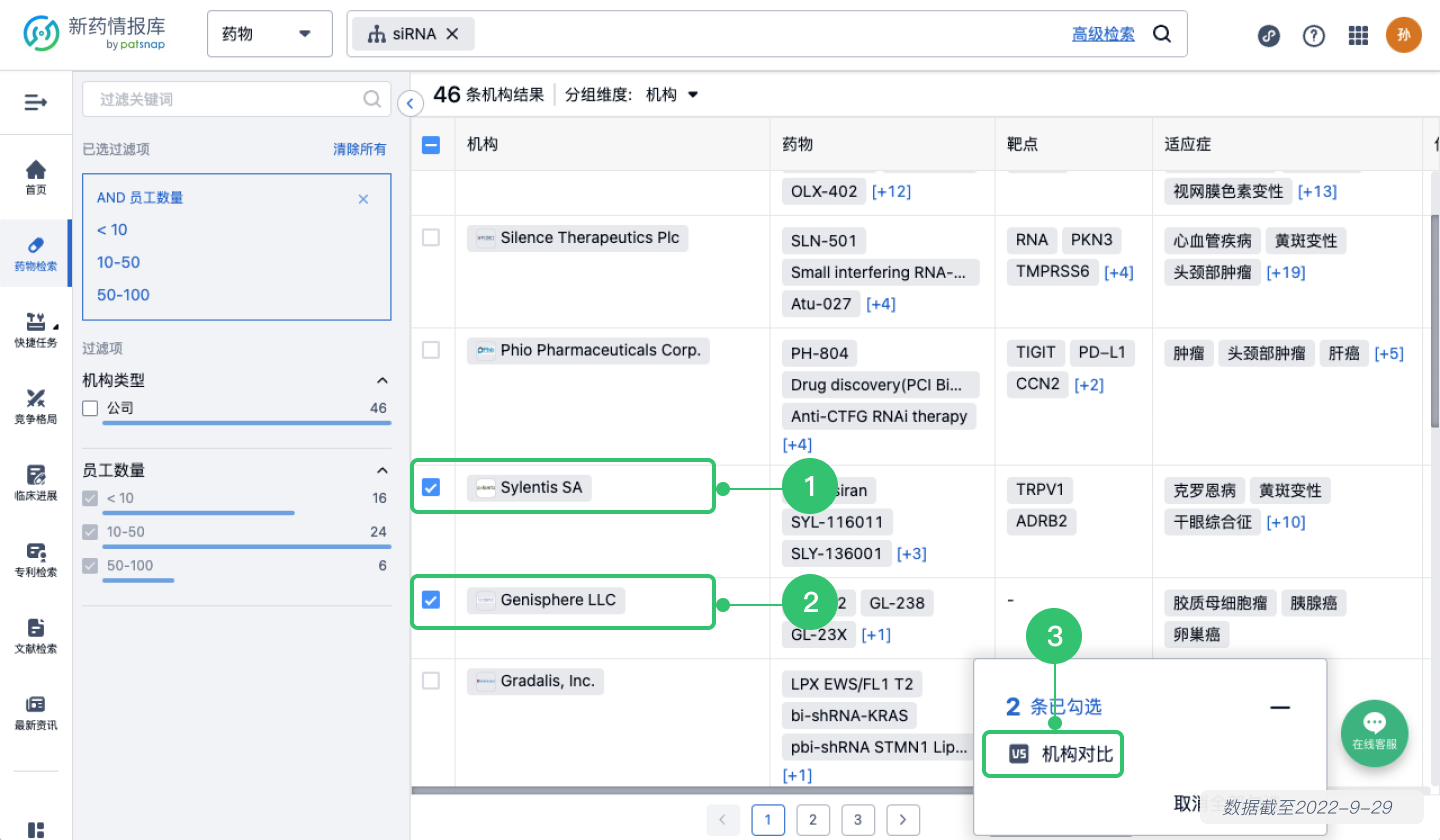Viewport: 1440px width, 840px height.
Task: Collapse the 机构类型 filter section
Action: (x=381, y=381)
